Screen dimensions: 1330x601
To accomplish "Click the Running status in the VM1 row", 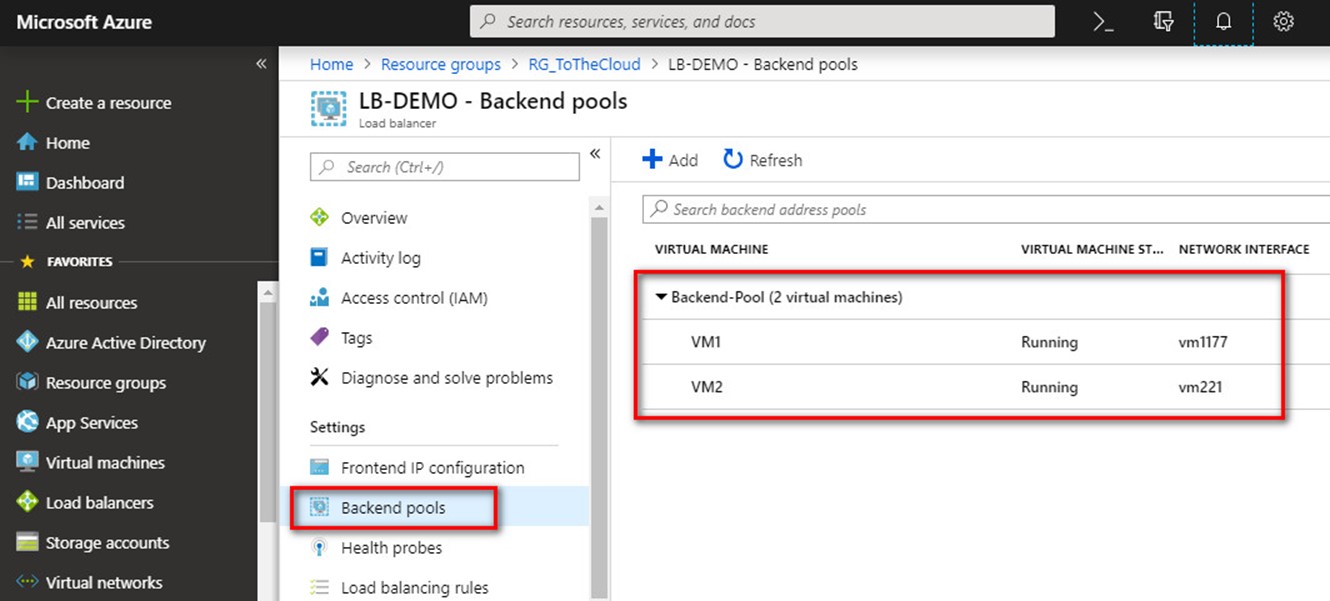I will (1049, 342).
